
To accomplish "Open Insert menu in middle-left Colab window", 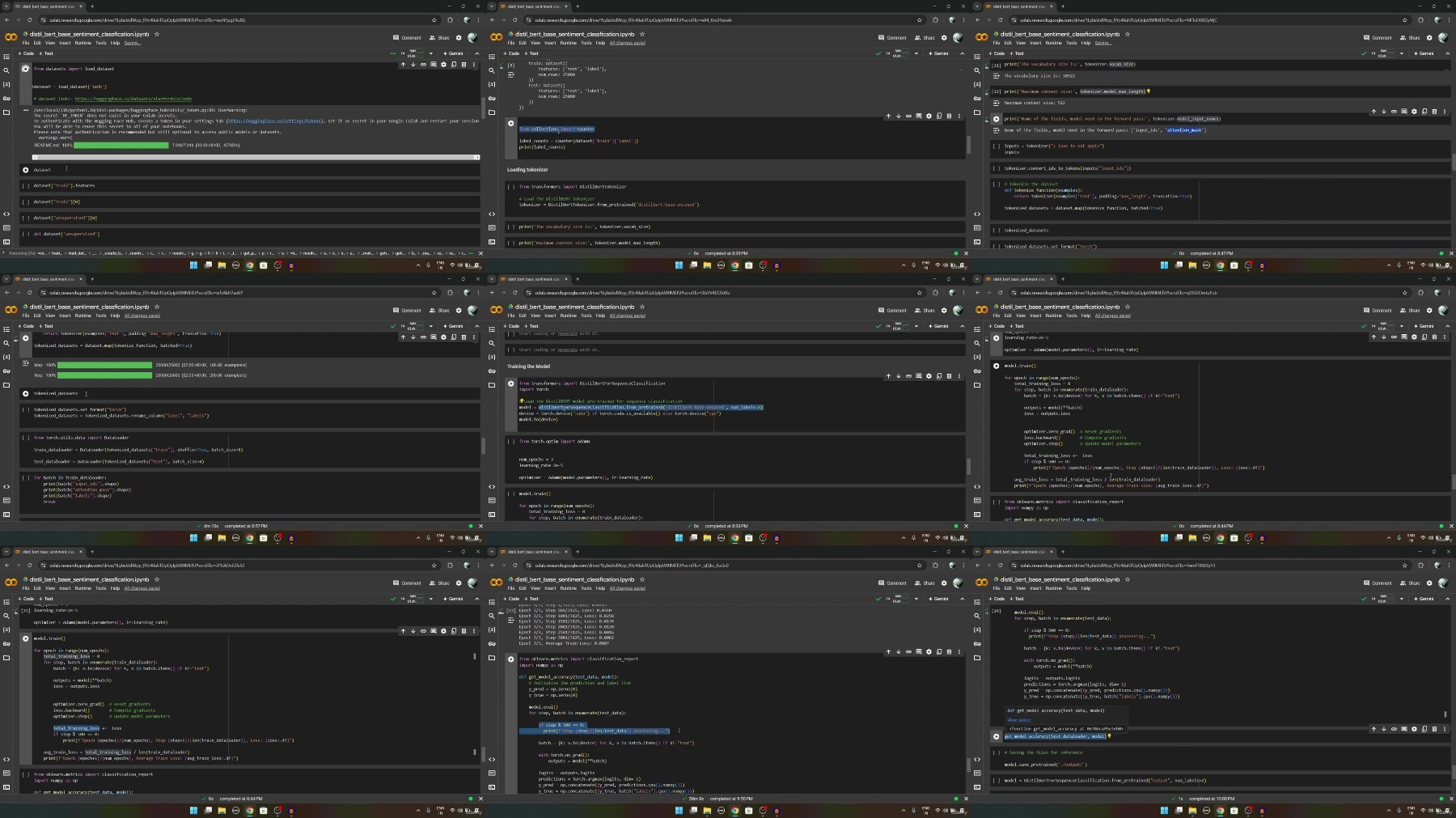I will (x=66, y=316).
